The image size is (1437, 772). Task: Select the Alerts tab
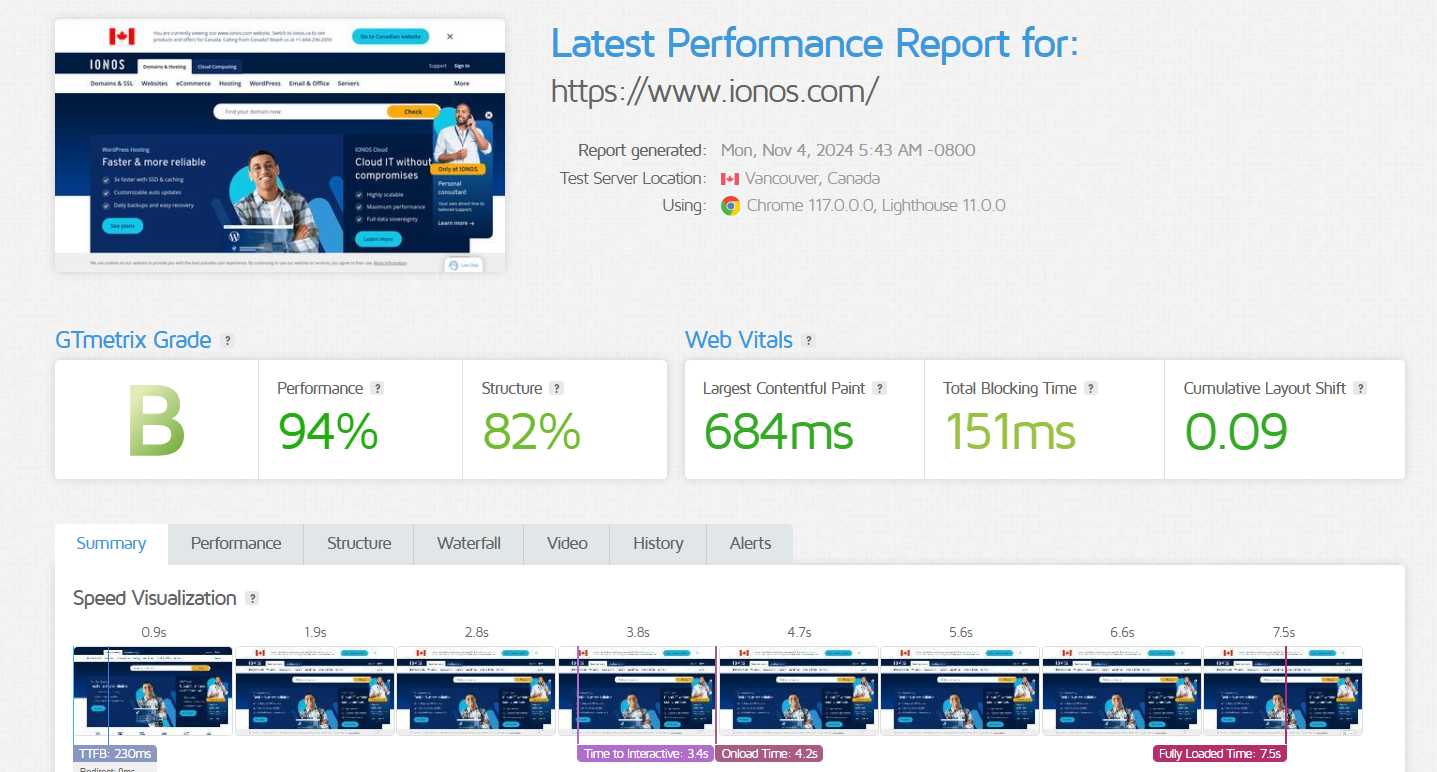(x=750, y=544)
